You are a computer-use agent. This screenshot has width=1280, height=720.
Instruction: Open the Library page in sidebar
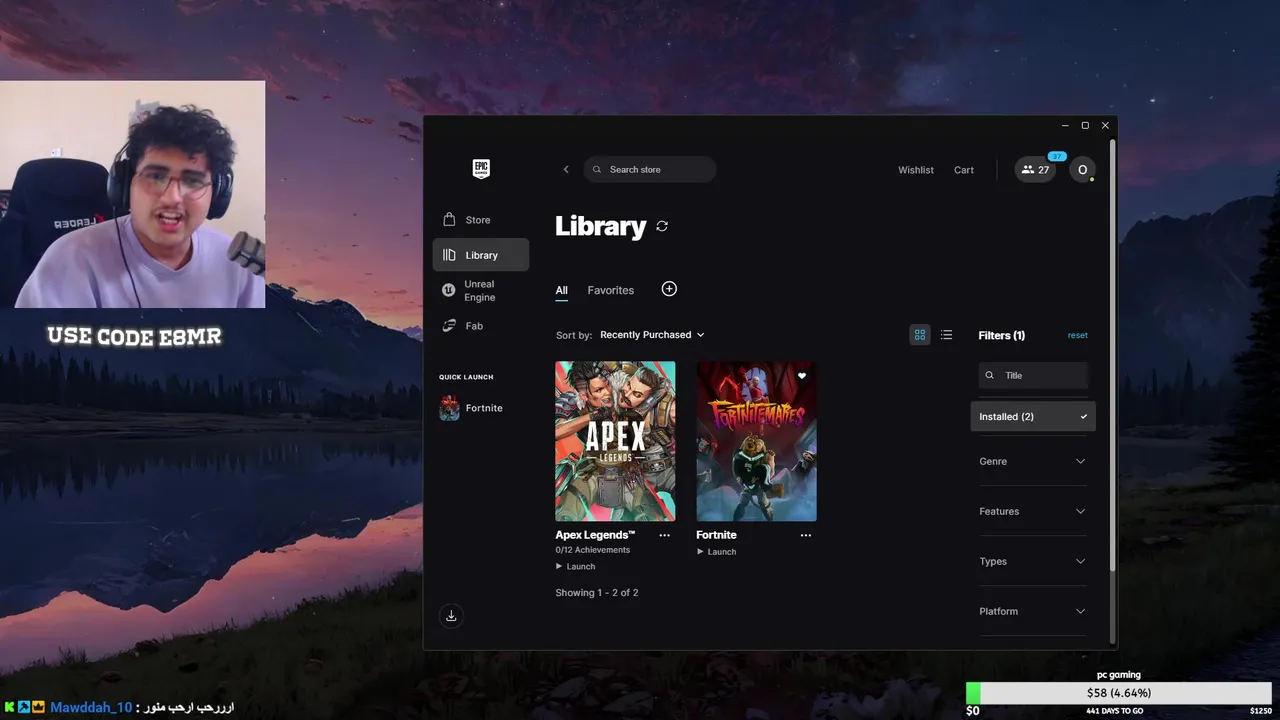[481, 255]
